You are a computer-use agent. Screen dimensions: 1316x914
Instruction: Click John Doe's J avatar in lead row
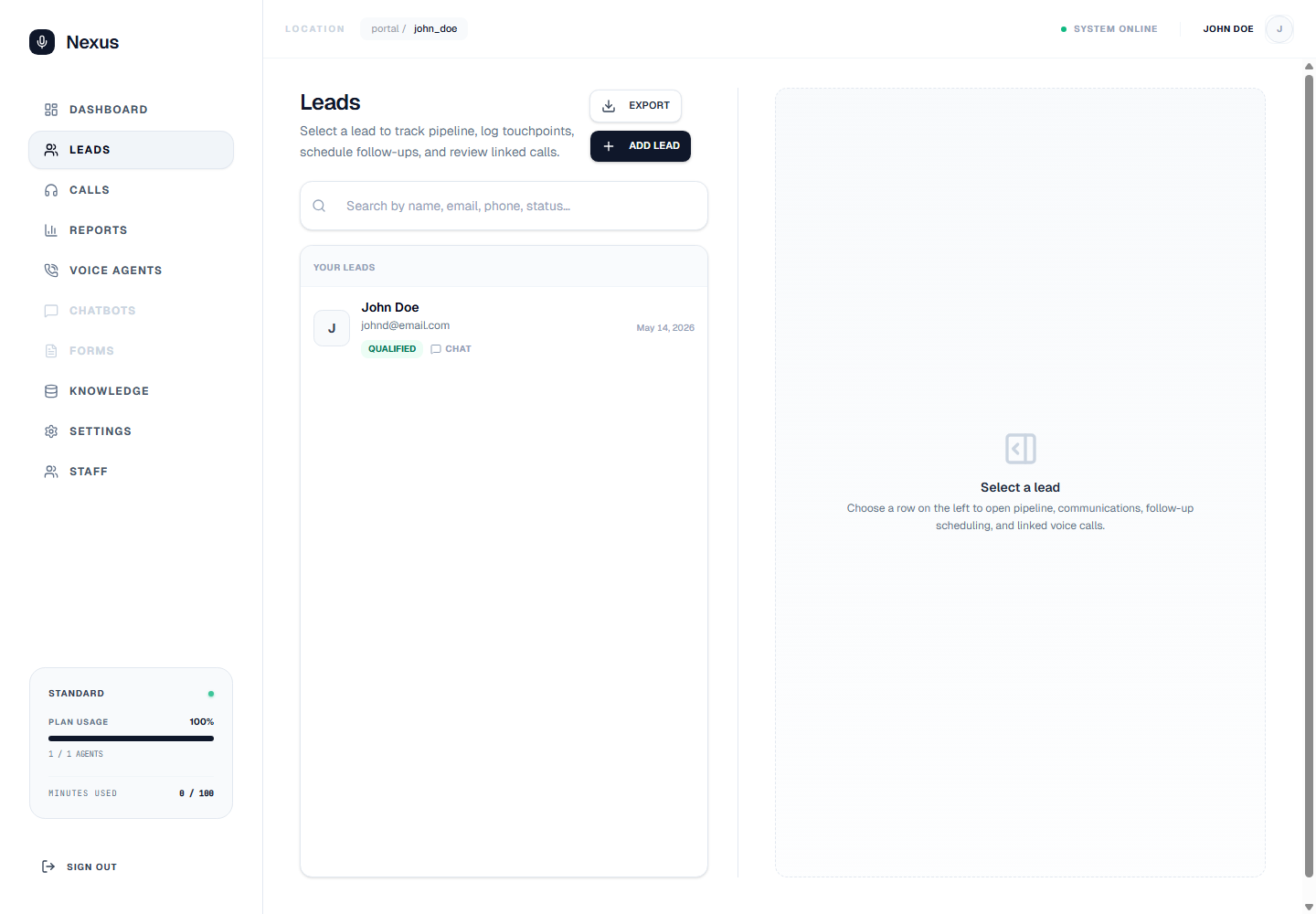pyautogui.click(x=332, y=328)
